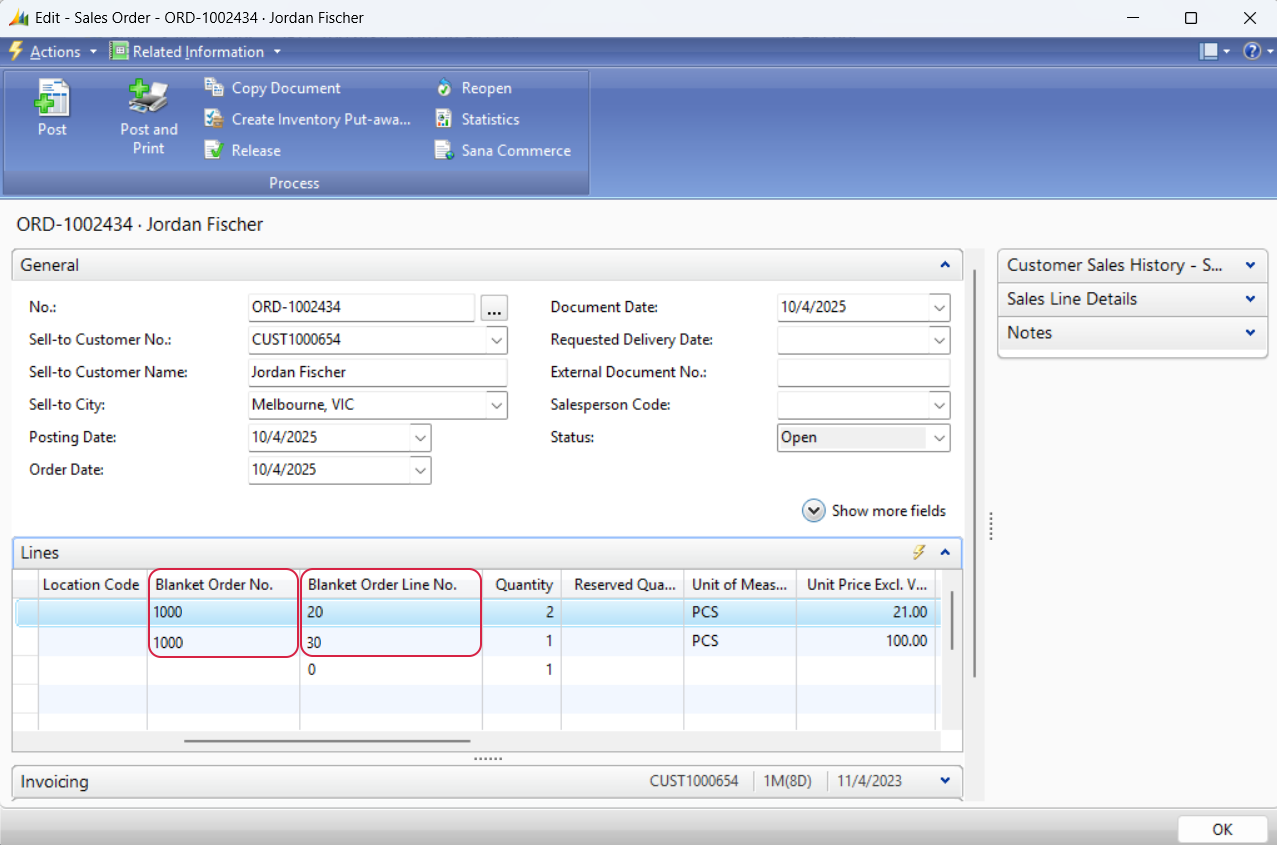
Task: Click the External Document No. input field
Action: click(862, 372)
